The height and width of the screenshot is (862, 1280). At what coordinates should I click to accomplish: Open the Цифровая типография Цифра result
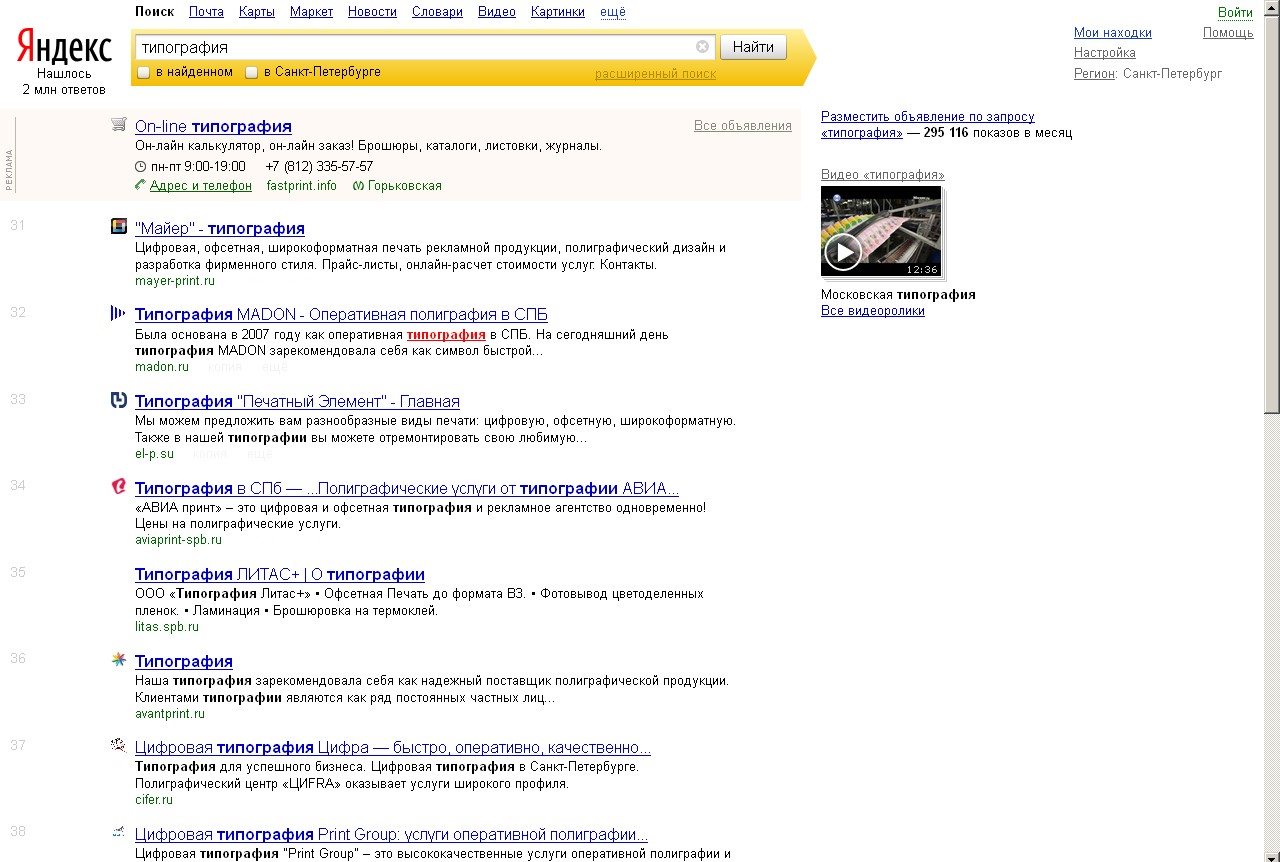[x=393, y=748]
